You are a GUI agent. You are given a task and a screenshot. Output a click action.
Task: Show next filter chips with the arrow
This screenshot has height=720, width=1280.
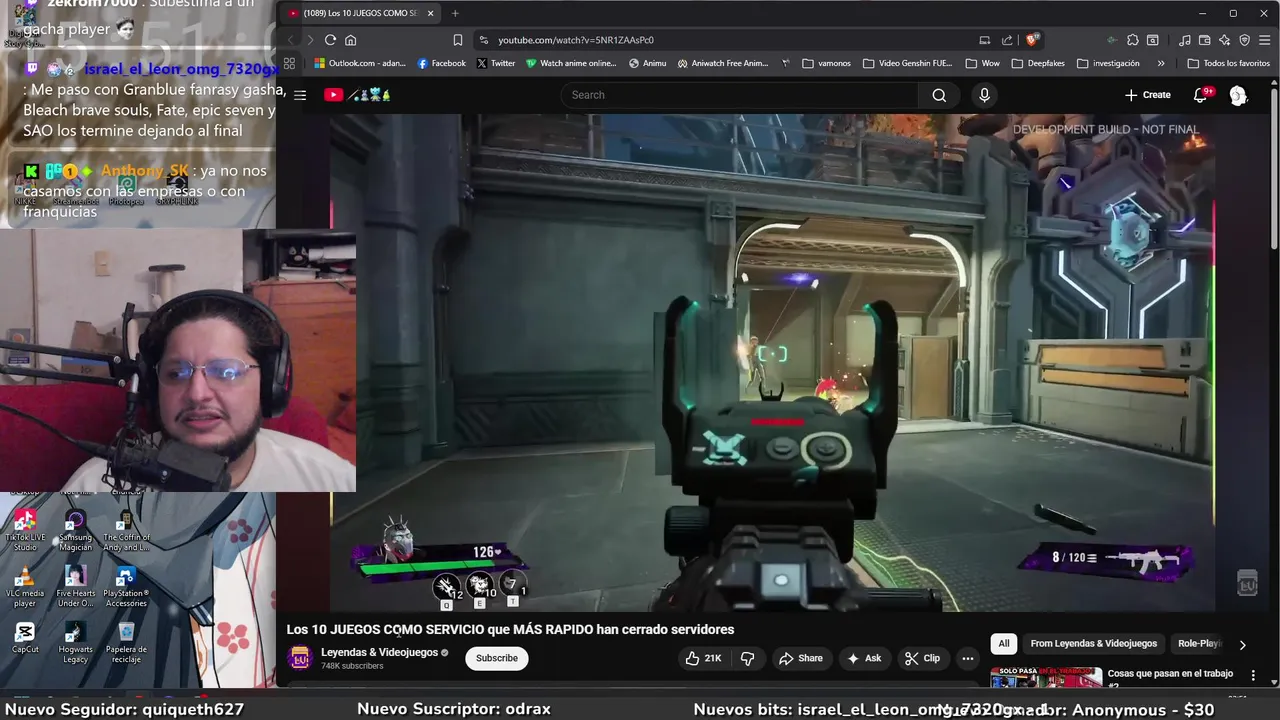click(x=1242, y=644)
